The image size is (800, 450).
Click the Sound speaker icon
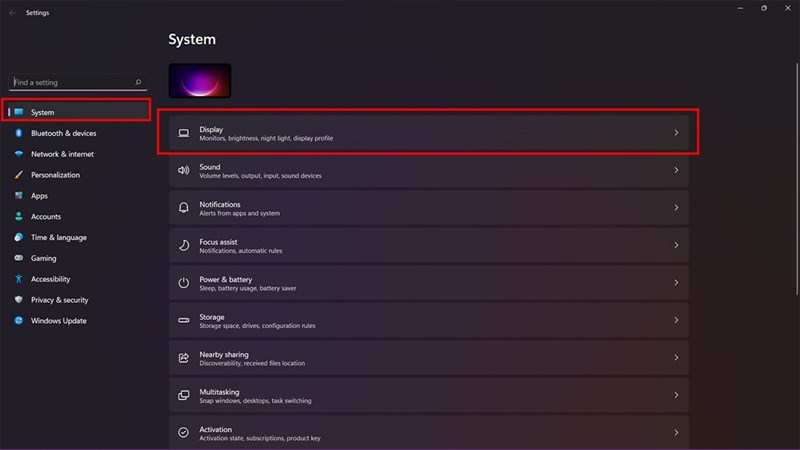click(x=184, y=170)
